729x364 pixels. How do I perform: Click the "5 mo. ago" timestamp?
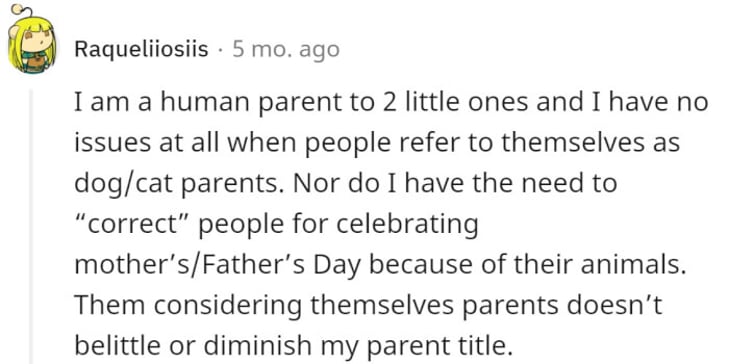click(x=286, y=49)
